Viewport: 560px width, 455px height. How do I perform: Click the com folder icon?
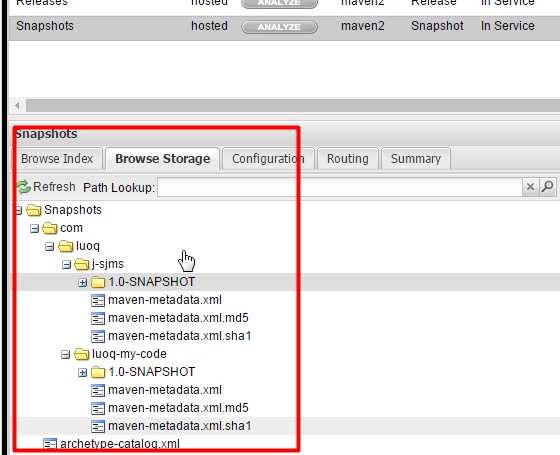pyautogui.click(x=50, y=228)
